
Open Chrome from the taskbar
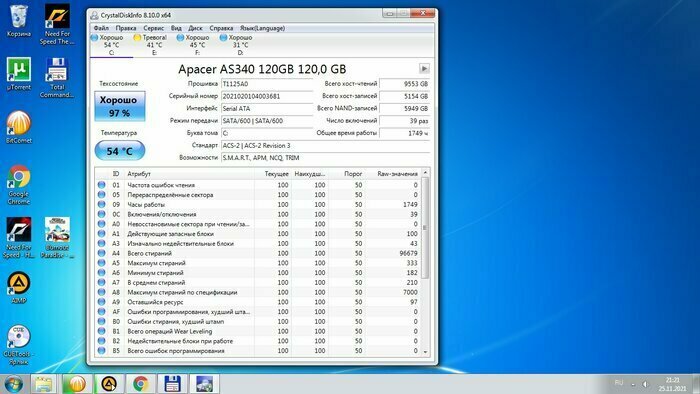pos(140,384)
